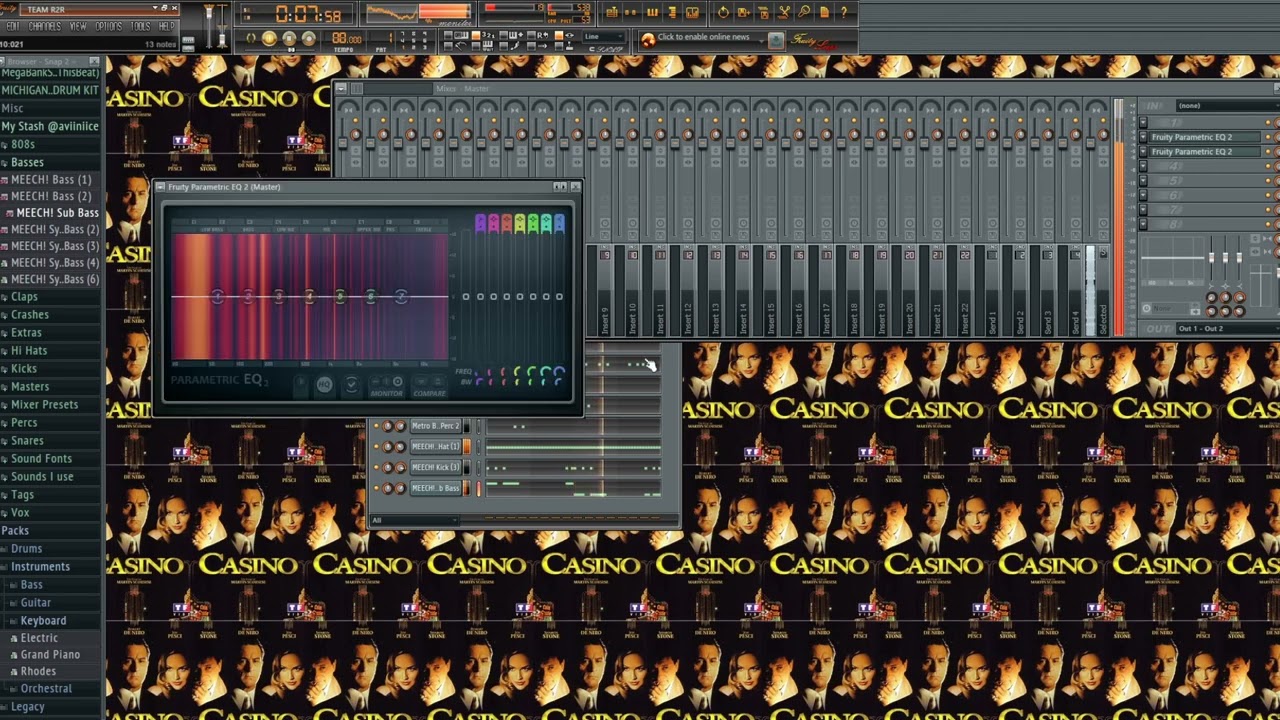
Task: Click the circular arrow icon in top toolbar
Action: click(x=723, y=13)
